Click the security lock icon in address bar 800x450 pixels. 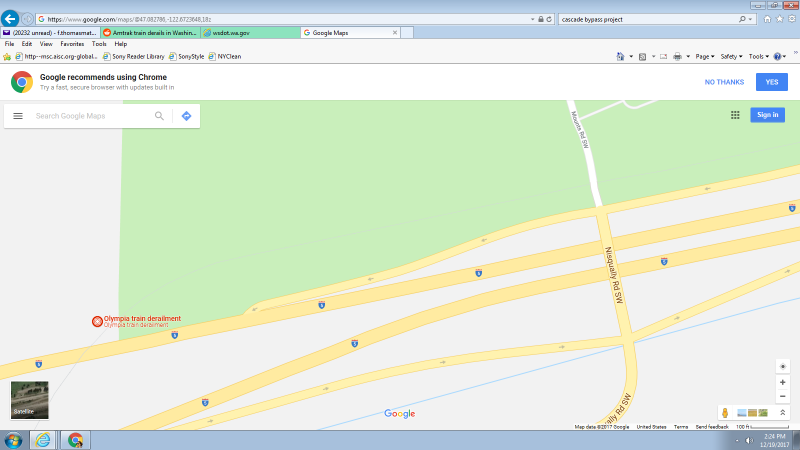tap(541, 19)
